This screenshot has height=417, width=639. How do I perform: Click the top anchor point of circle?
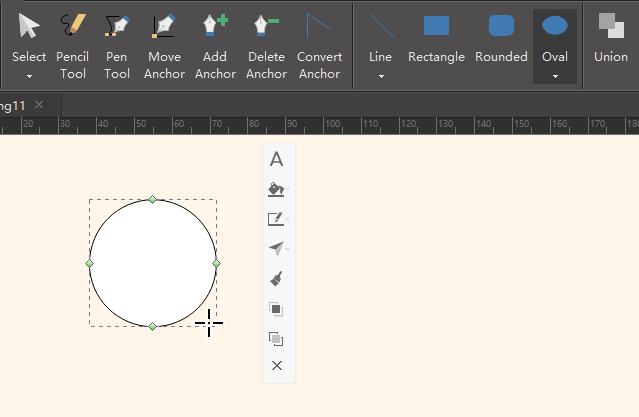pos(153,200)
